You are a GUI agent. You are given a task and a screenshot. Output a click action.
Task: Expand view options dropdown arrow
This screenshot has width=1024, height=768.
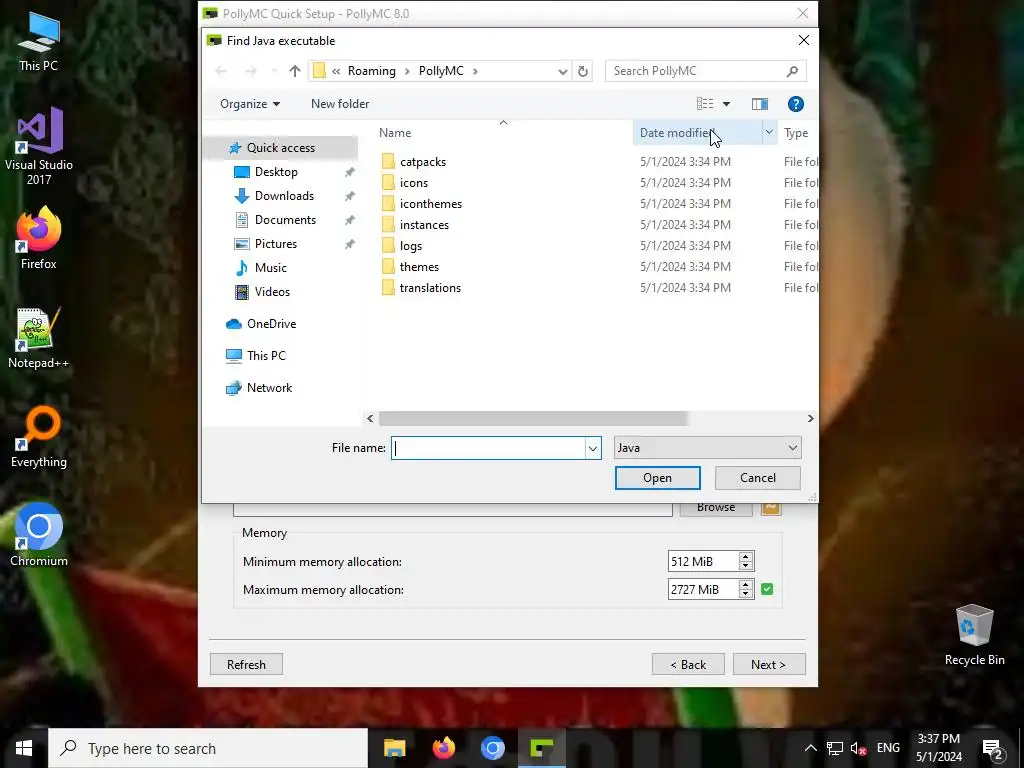[x=726, y=104]
